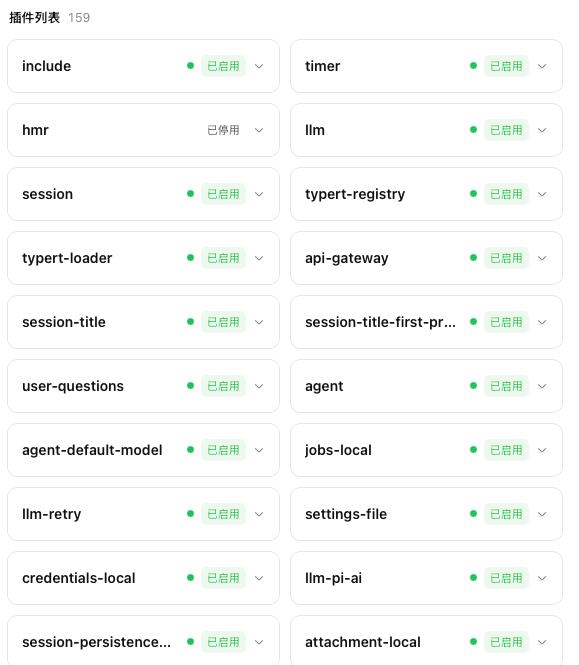Click chevron icon on session-title row
579x665 pixels.
click(x=259, y=322)
